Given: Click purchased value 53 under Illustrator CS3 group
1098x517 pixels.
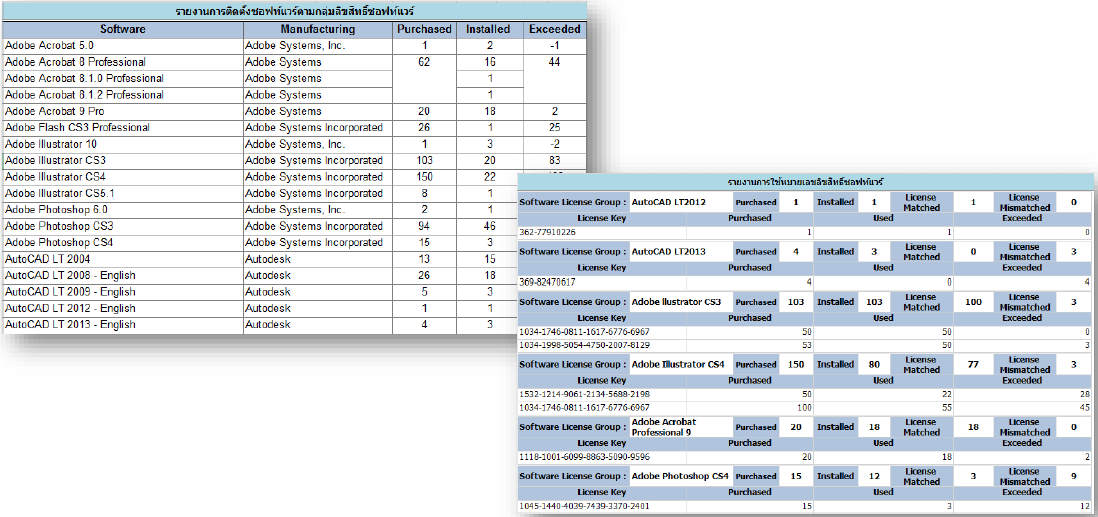Looking at the screenshot, I should [x=805, y=345].
